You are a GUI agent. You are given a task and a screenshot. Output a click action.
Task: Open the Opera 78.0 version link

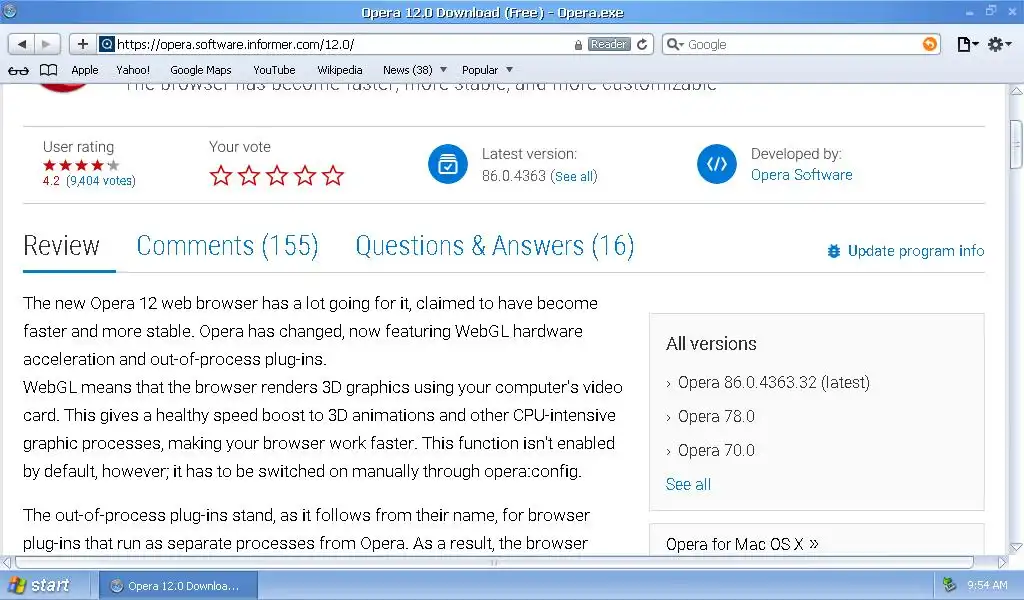click(x=716, y=417)
